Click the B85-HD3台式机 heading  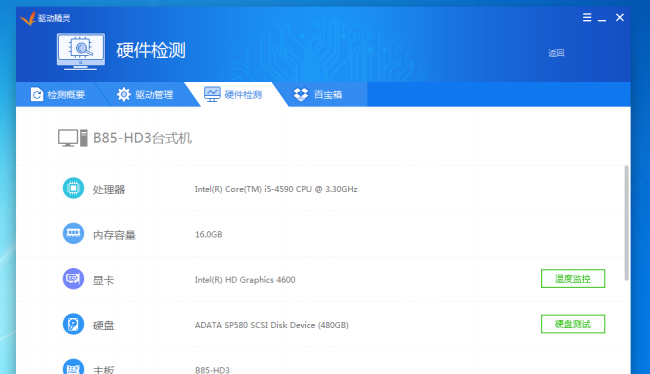click(142, 138)
